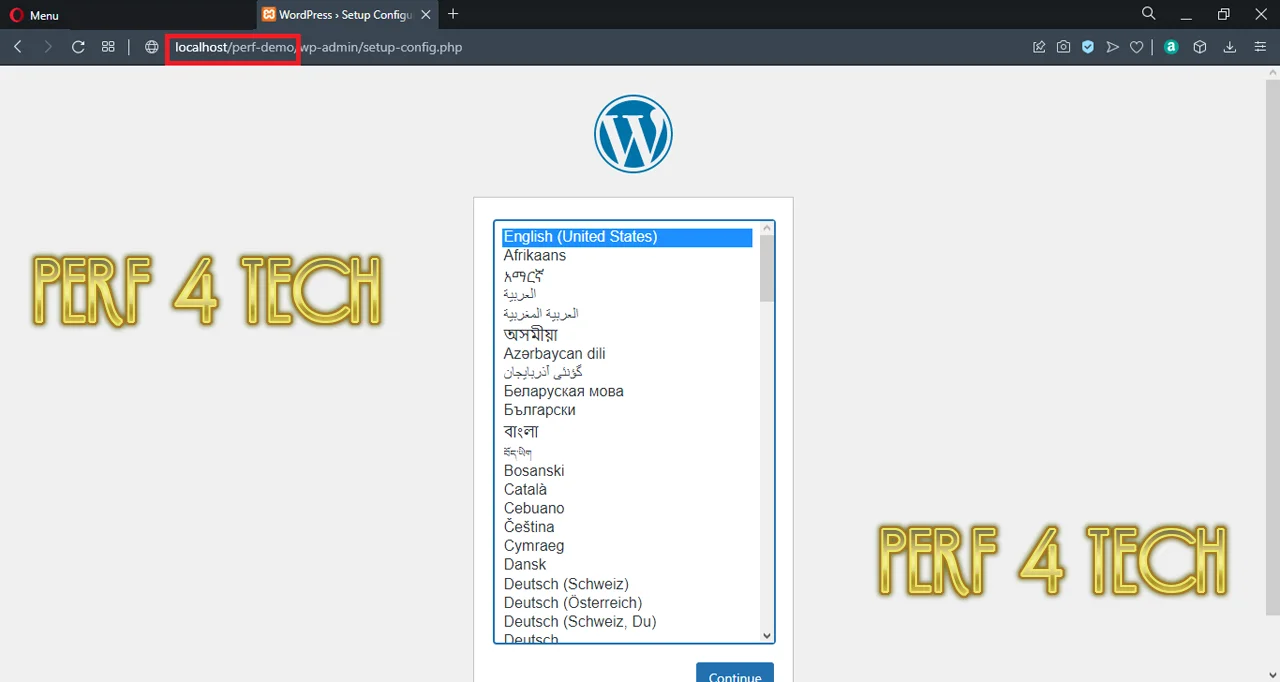Click the Continue button
This screenshot has width=1280, height=682.
735,673
